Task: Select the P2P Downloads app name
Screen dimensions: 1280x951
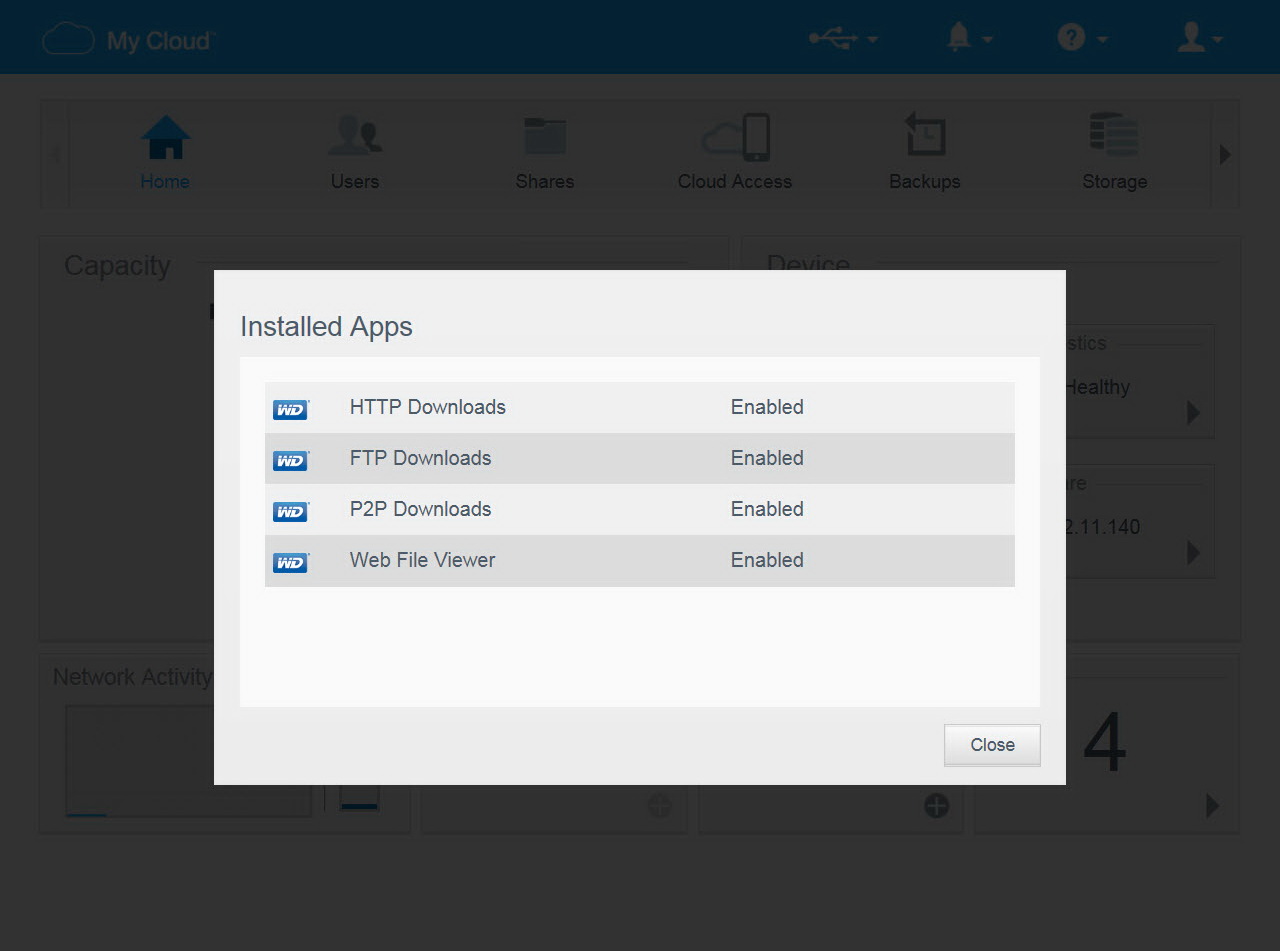Action: (x=420, y=509)
